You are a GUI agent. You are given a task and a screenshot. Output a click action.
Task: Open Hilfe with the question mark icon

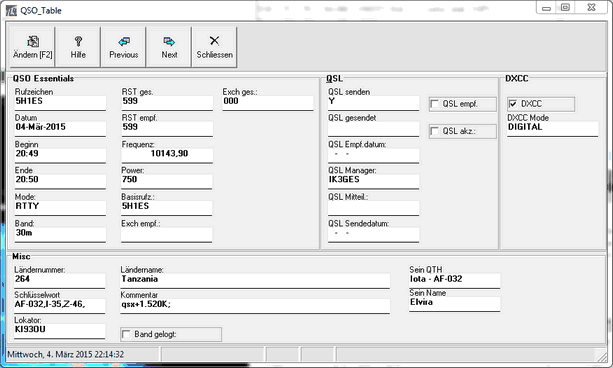coord(78,41)
